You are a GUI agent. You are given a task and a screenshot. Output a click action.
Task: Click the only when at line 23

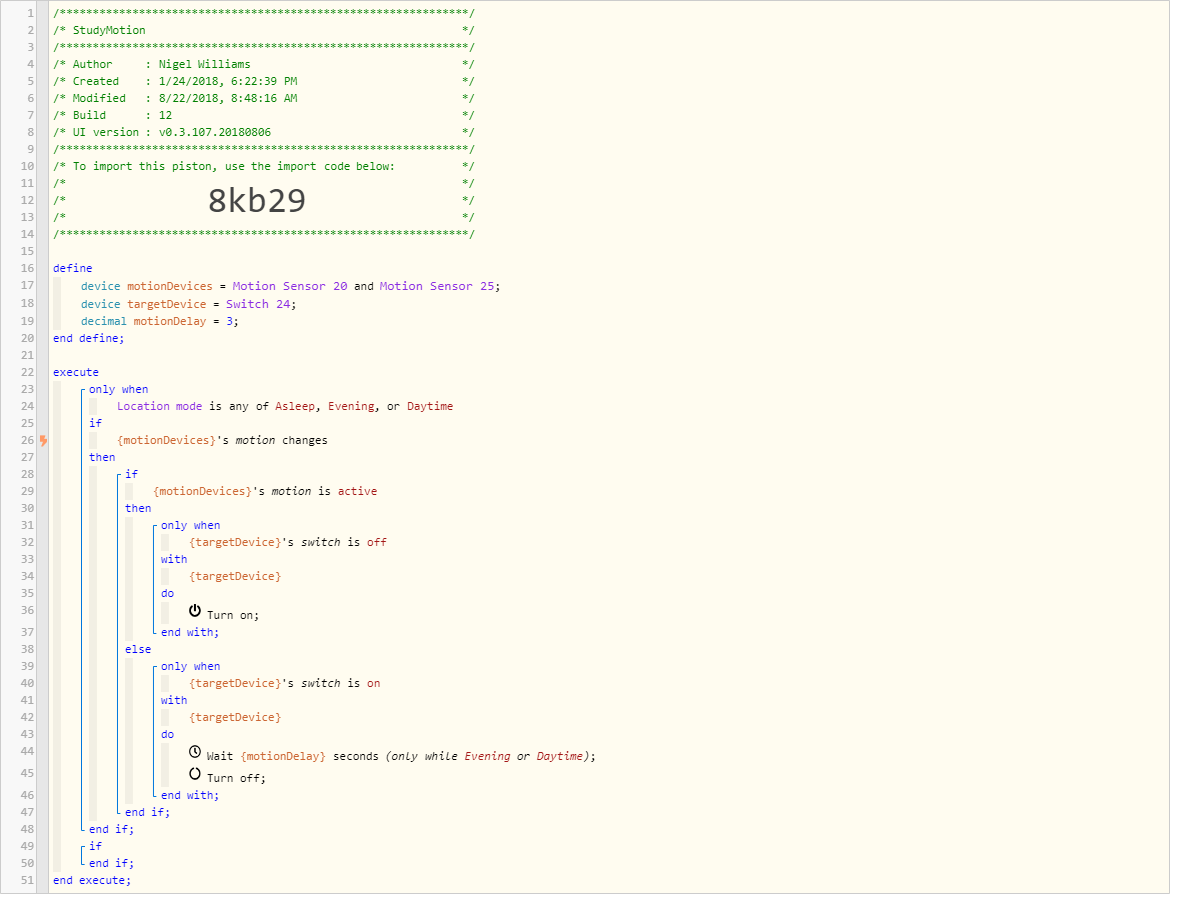click(x=119, y=391)
